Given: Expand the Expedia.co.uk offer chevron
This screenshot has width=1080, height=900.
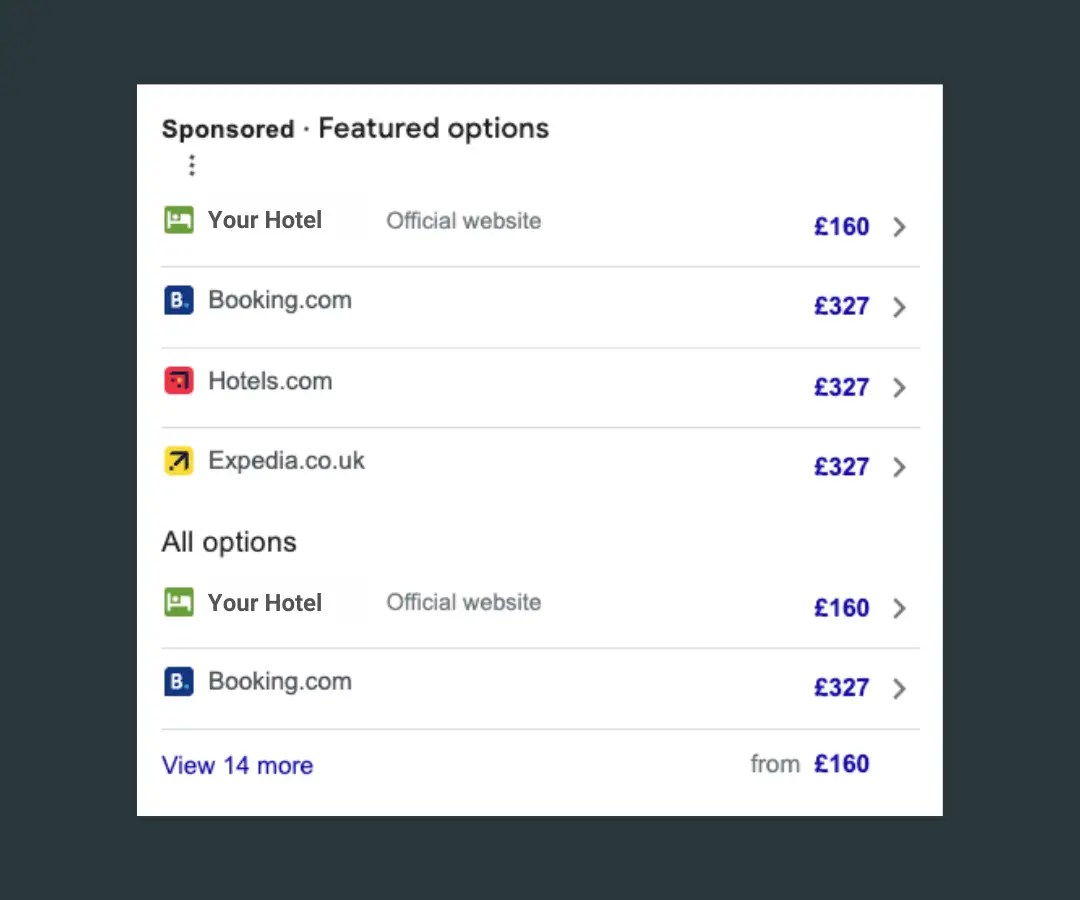Looking at the screenshot, I should tap(899, 467).
